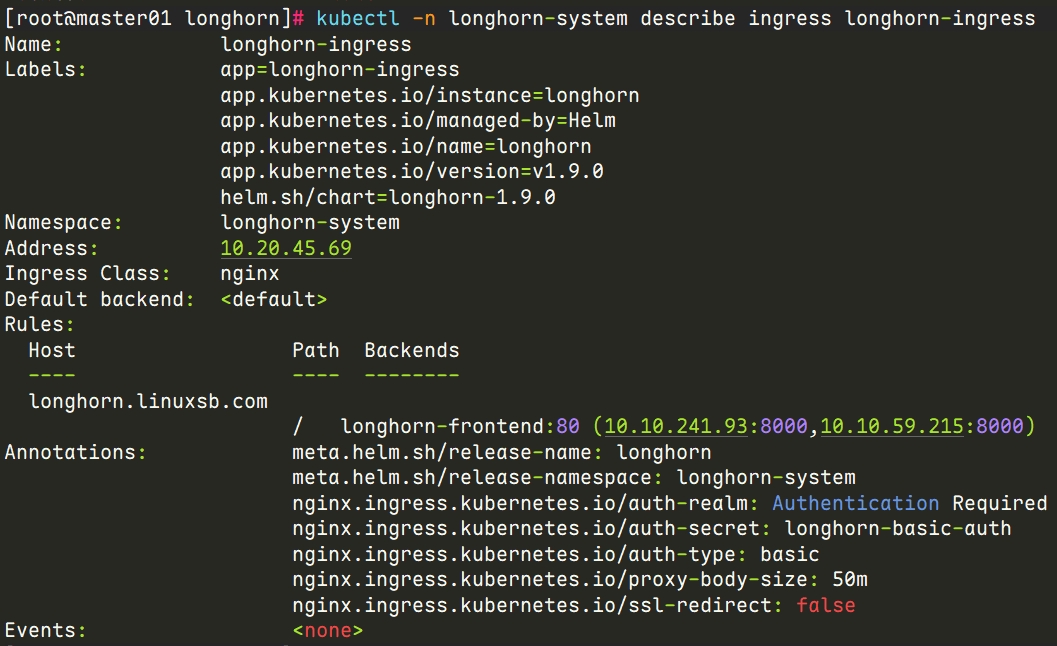
Task: Click the nginx Ingress Class value
Action: click(x=250, y=273)
